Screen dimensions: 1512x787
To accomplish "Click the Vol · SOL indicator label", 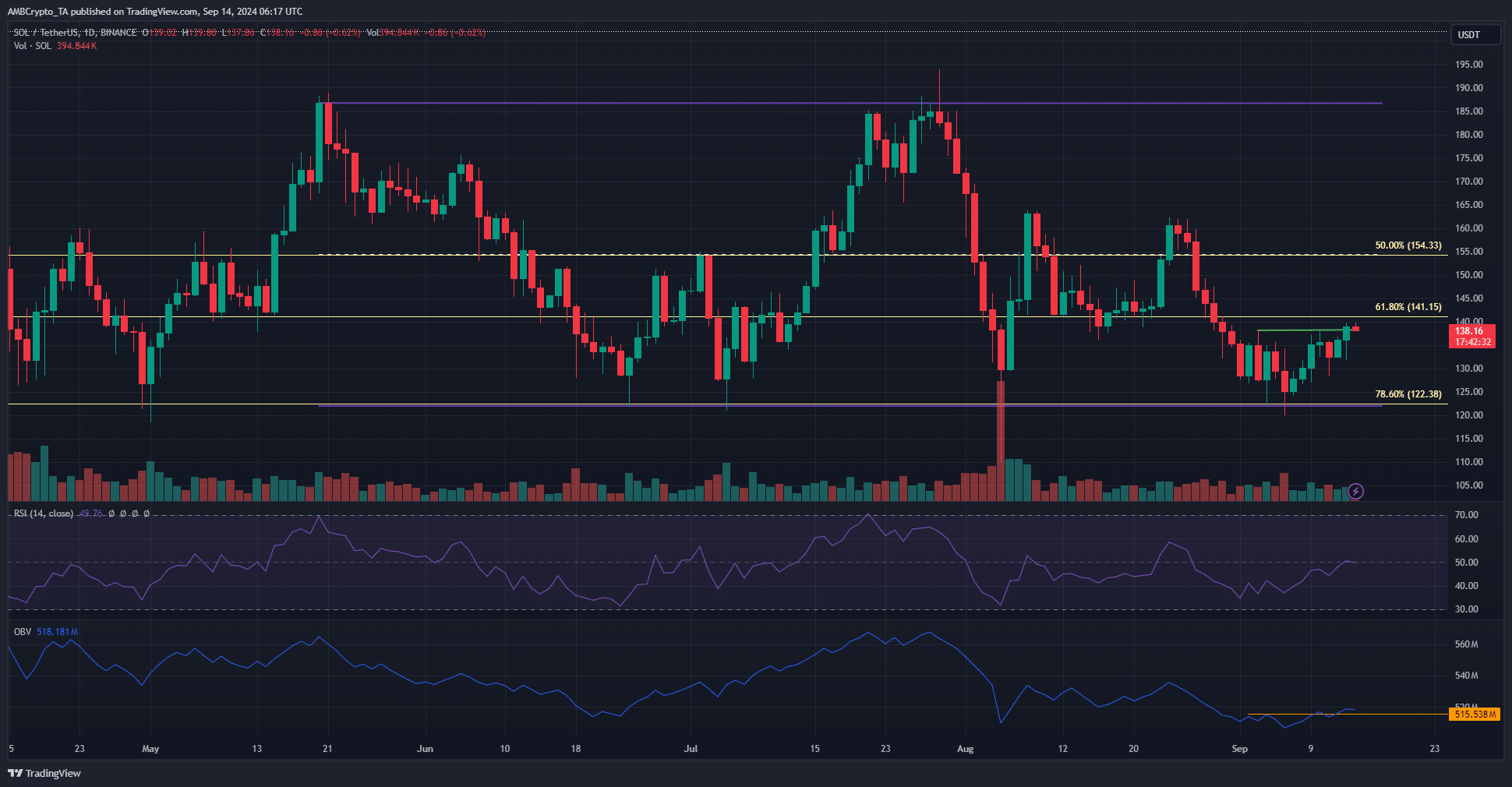I will (33, 46).
